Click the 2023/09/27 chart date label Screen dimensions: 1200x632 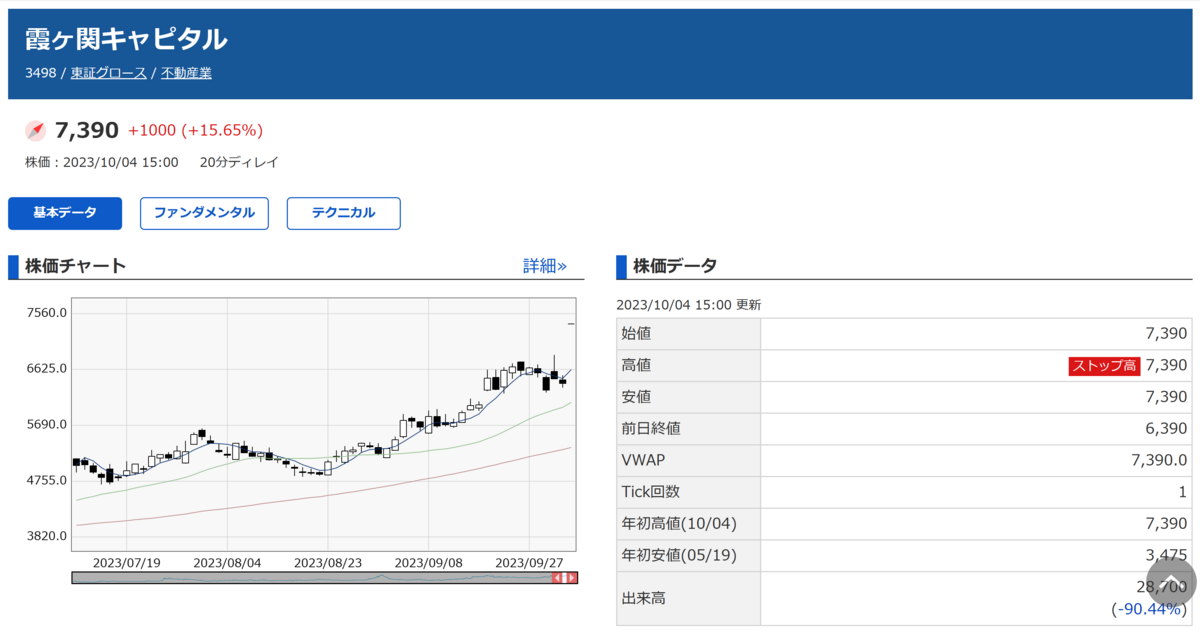(530, 562)
